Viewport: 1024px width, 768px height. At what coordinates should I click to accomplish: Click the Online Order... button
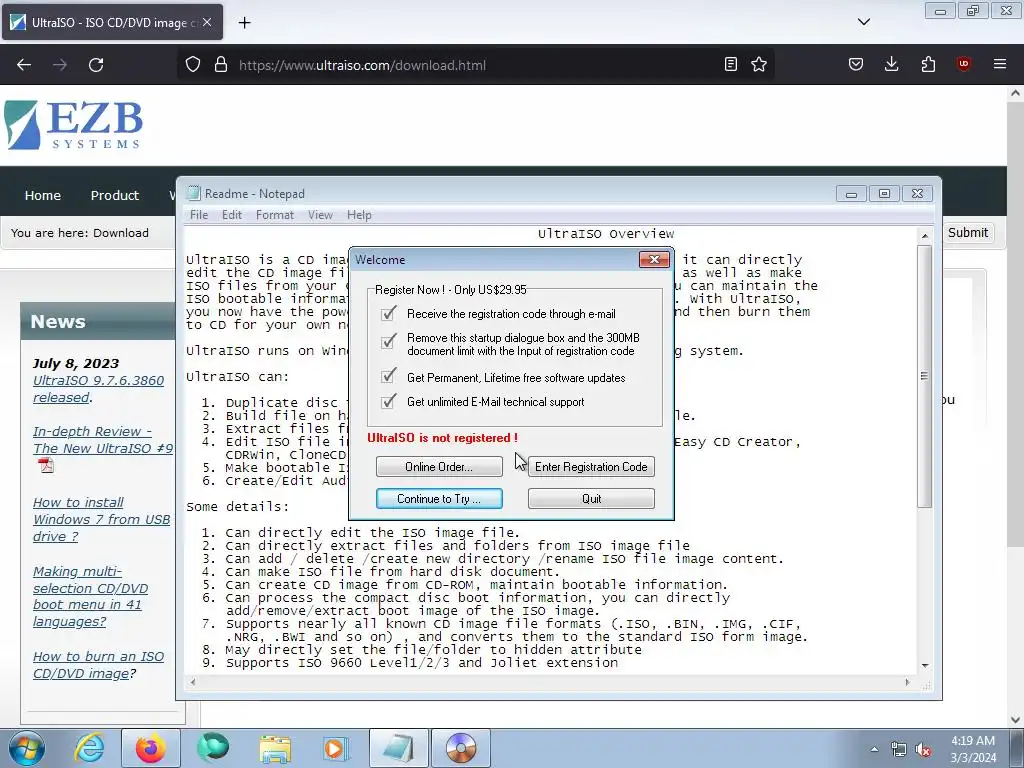[439, 466]
